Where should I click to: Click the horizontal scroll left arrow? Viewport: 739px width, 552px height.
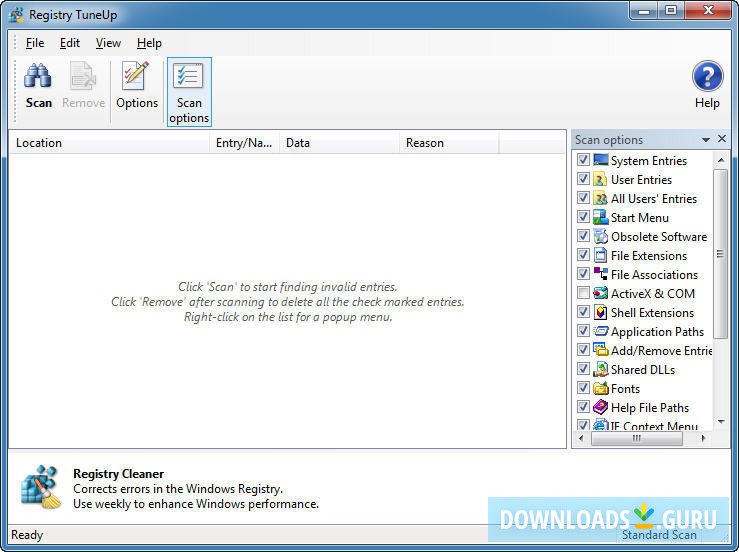tap(581, 438)
